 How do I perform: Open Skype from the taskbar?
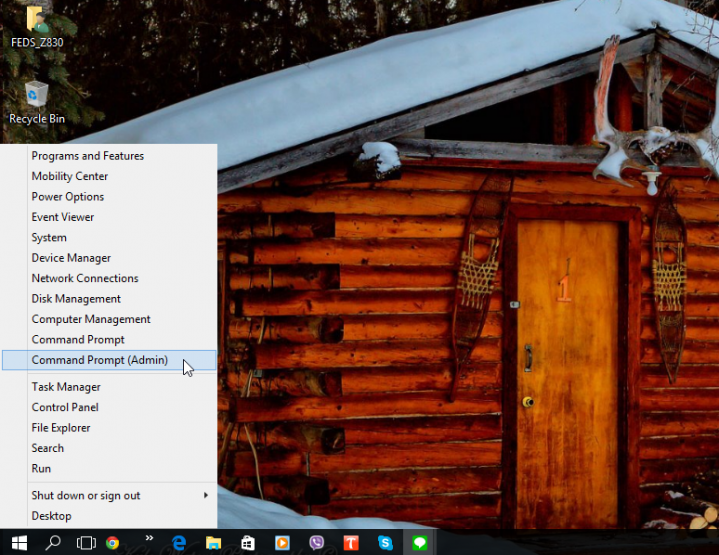click(385, 543)
